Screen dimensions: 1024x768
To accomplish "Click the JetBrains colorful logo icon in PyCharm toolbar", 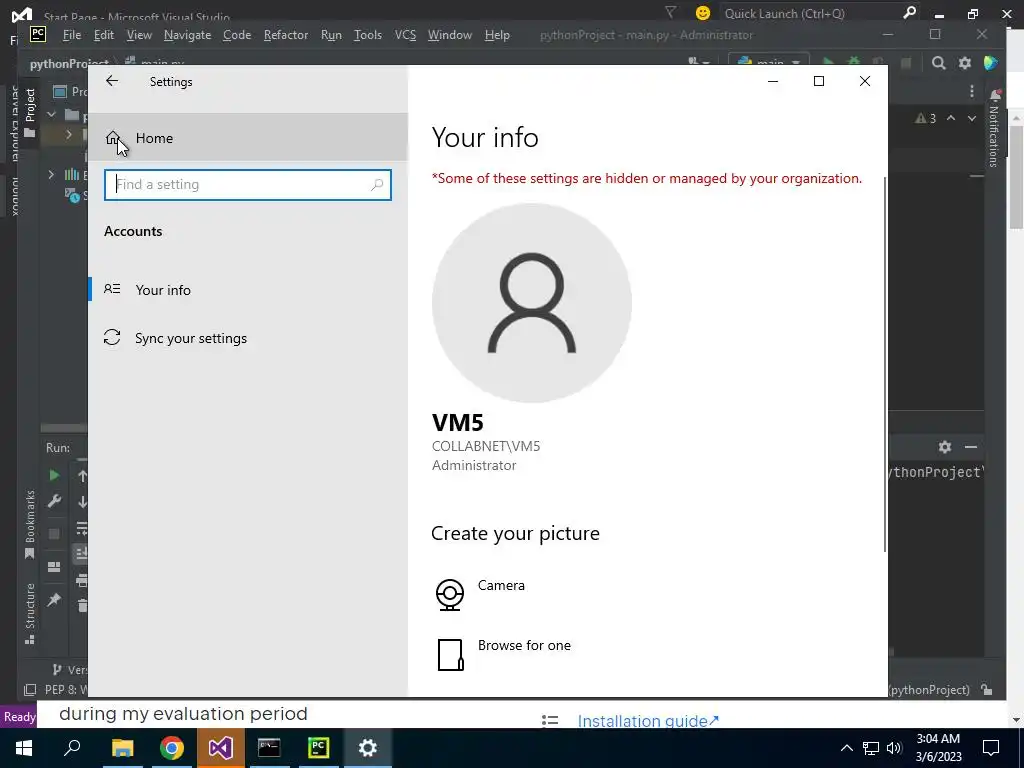I will point(991,63).
